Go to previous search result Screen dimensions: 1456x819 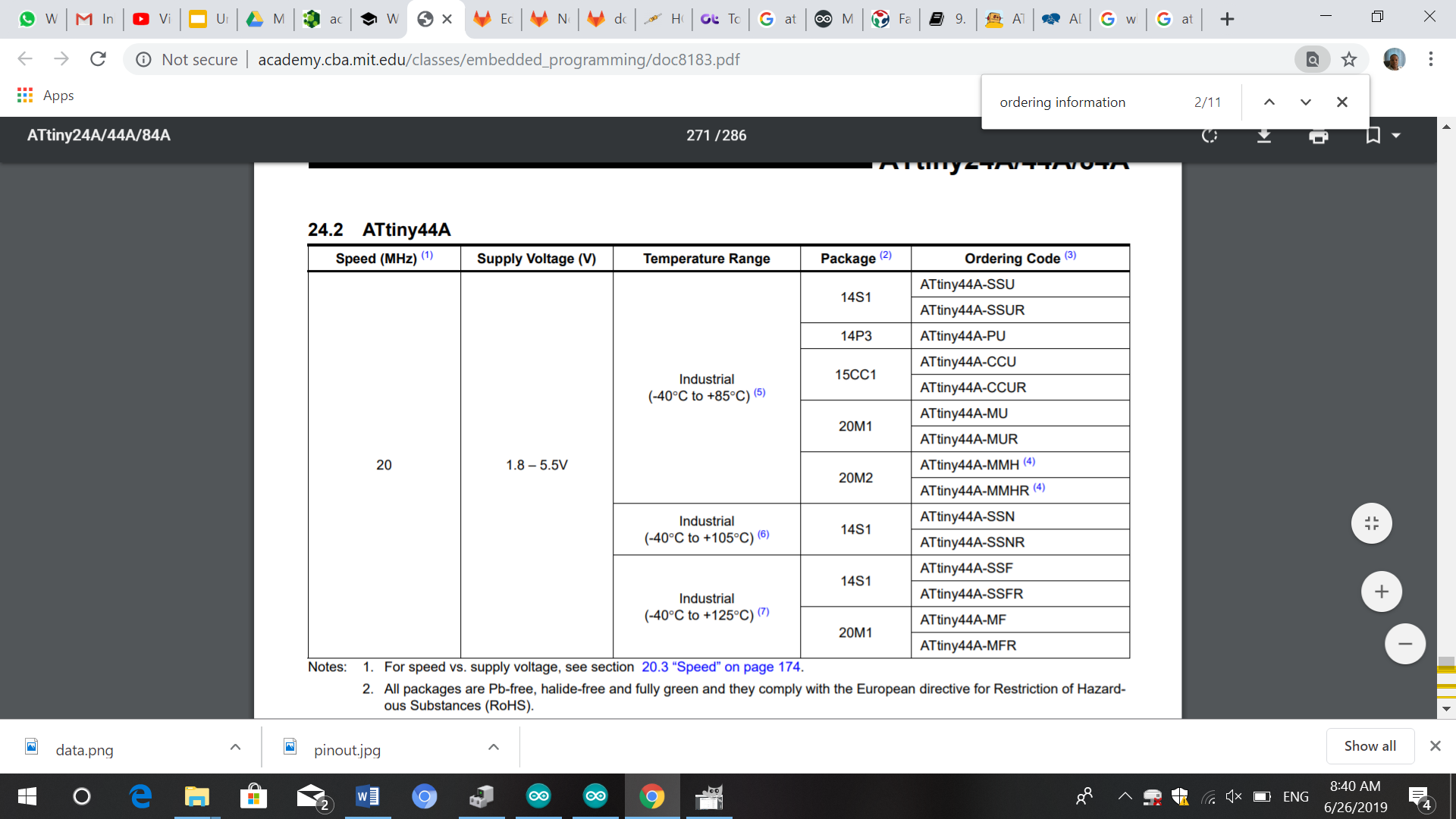click(x=1269, y=102)
